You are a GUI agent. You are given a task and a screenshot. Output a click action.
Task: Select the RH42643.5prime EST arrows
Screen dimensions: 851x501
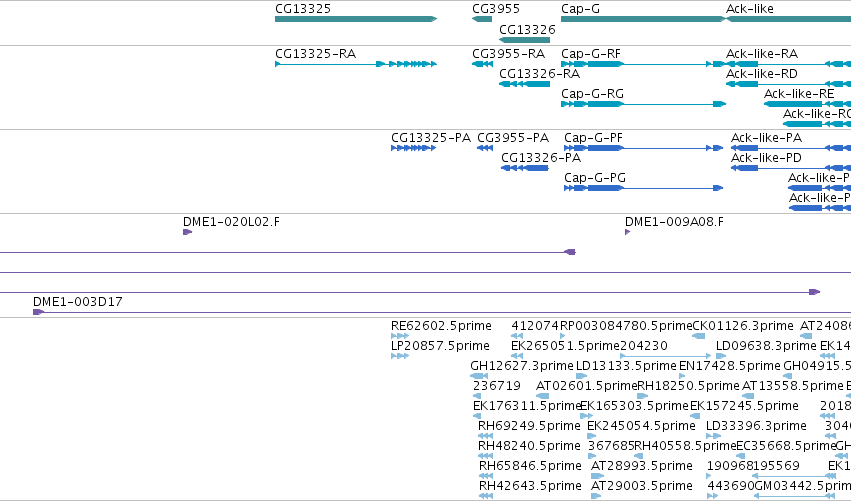[x=486, y=496]
